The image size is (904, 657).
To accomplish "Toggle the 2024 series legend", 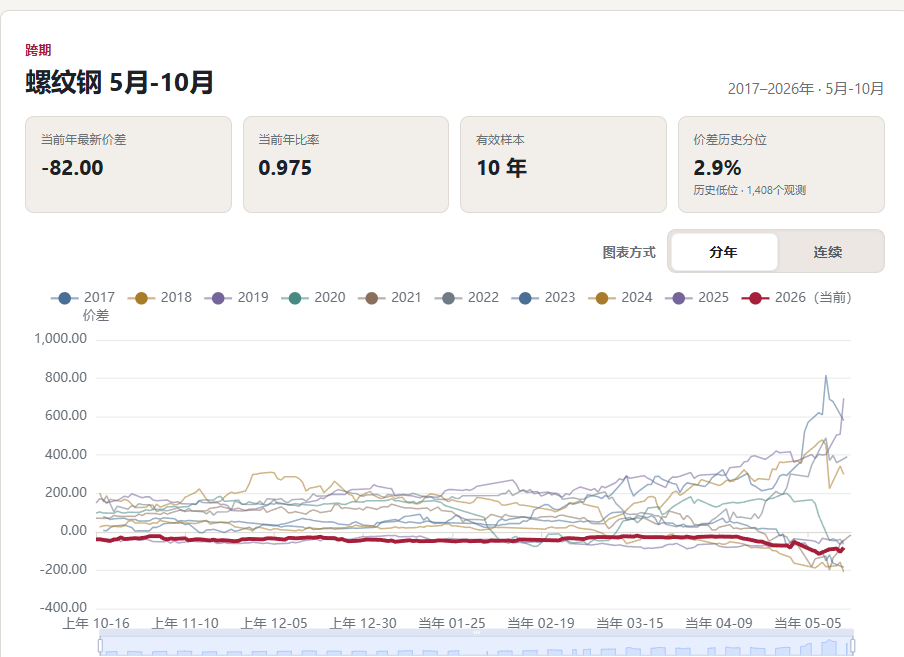I will [620, 297].
